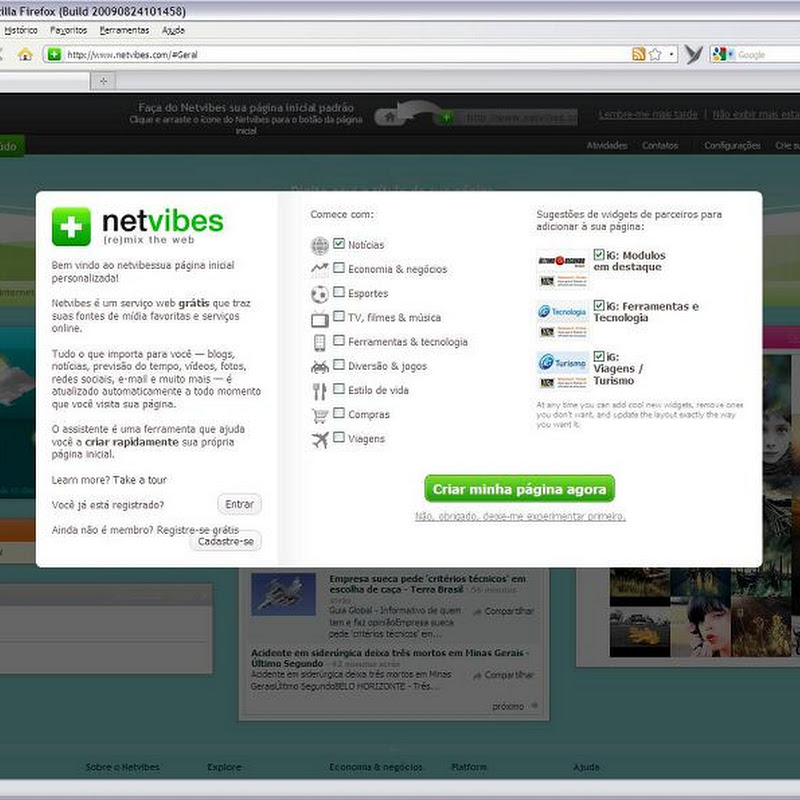Open the Ferramentas menu
This screenshot has width=800, height=800.
click(124, 31)
